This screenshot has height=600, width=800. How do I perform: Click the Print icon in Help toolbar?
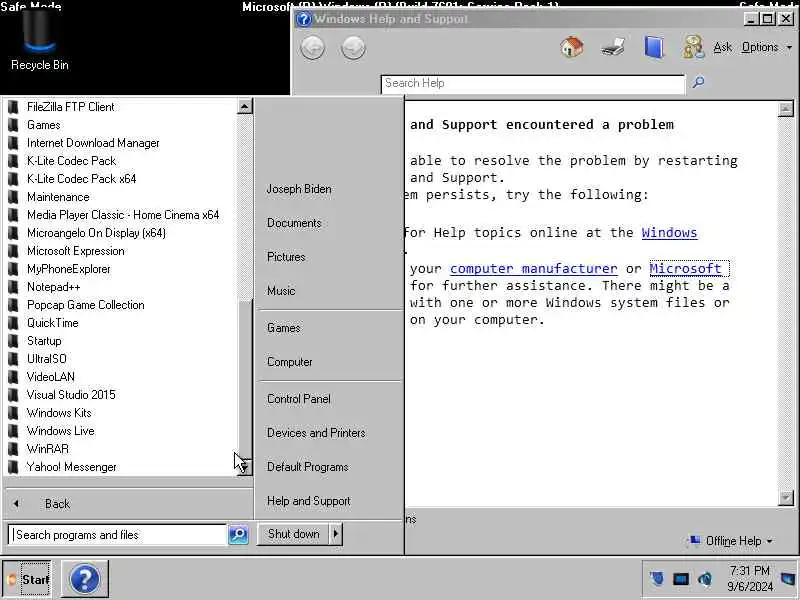point(613,47)
